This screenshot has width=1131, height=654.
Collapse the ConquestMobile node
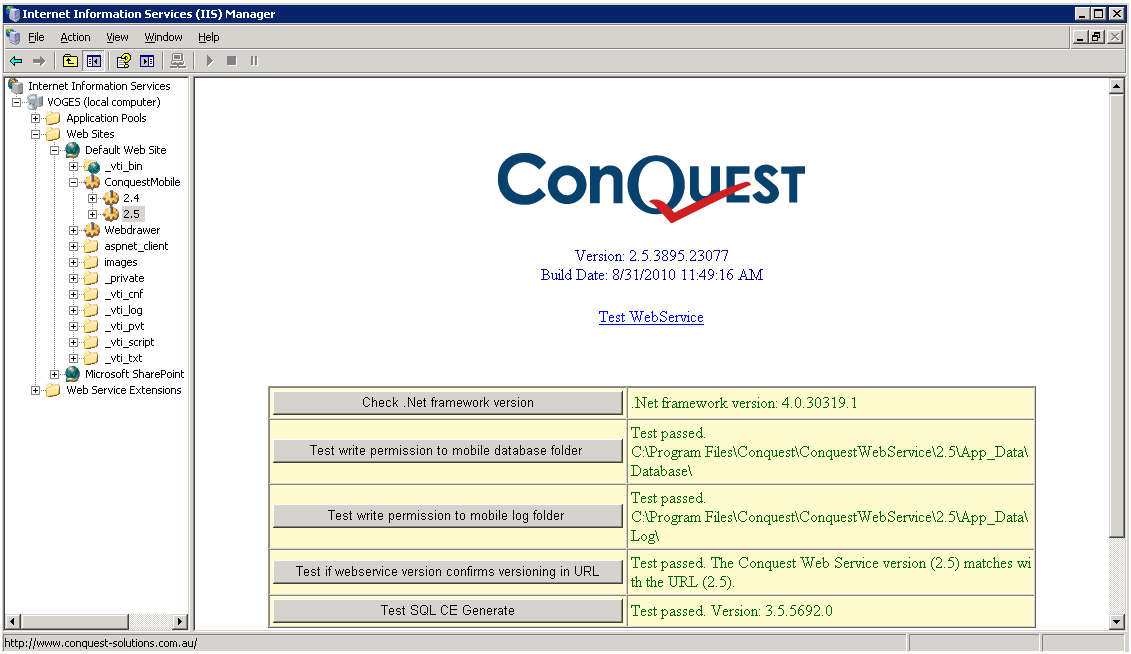pyautogui.click(x=74, y=182)
